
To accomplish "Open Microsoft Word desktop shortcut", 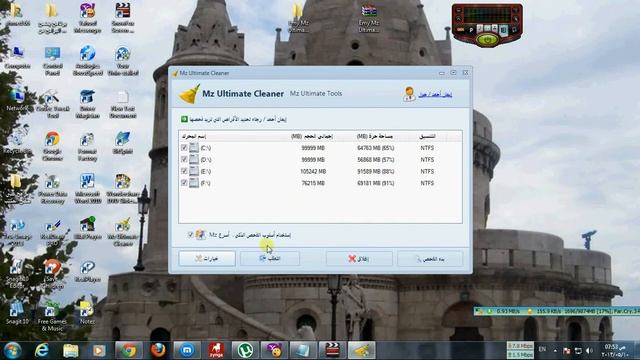I will tap(87, 189).
